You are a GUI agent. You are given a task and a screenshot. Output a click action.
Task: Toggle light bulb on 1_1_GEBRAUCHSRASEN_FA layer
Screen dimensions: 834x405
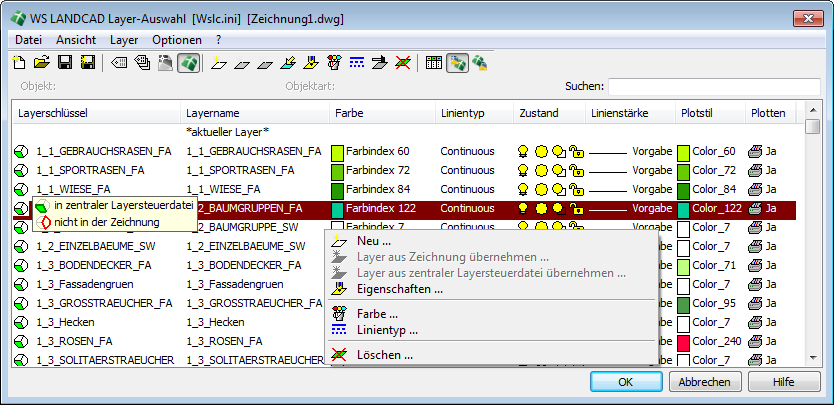[523, 152]
